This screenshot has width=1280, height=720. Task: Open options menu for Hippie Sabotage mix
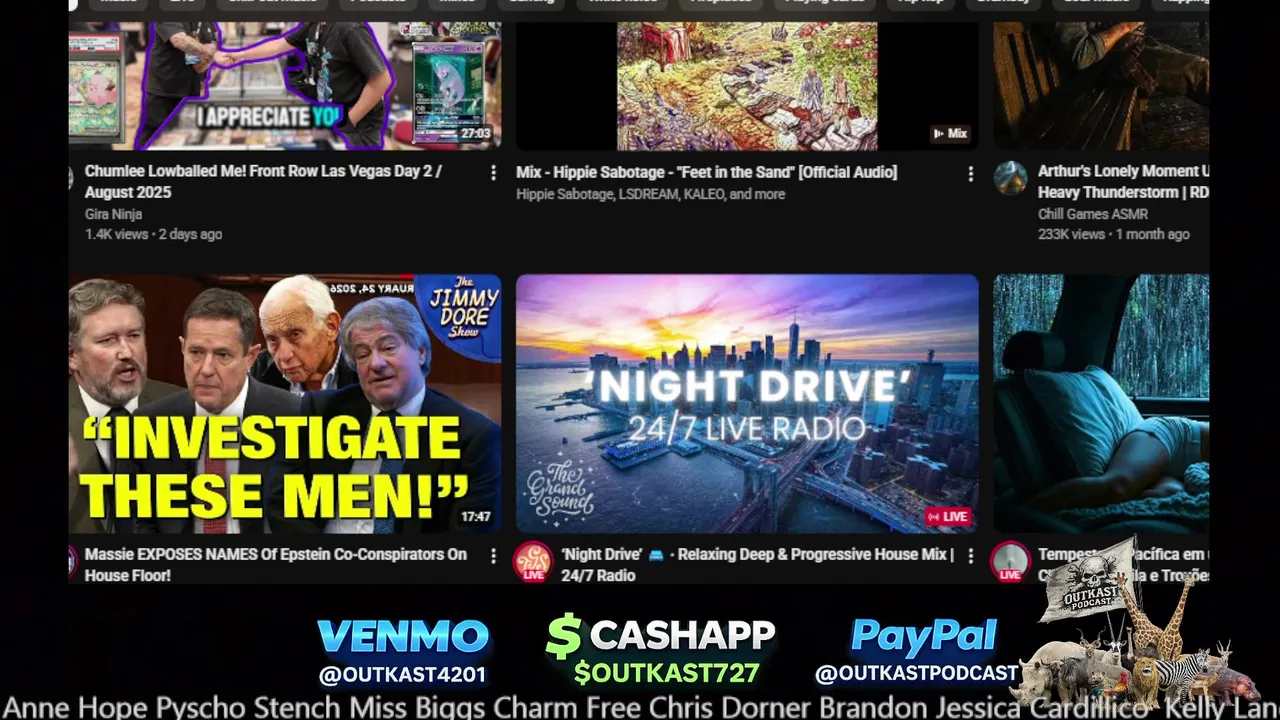click(x=970, y=174)
